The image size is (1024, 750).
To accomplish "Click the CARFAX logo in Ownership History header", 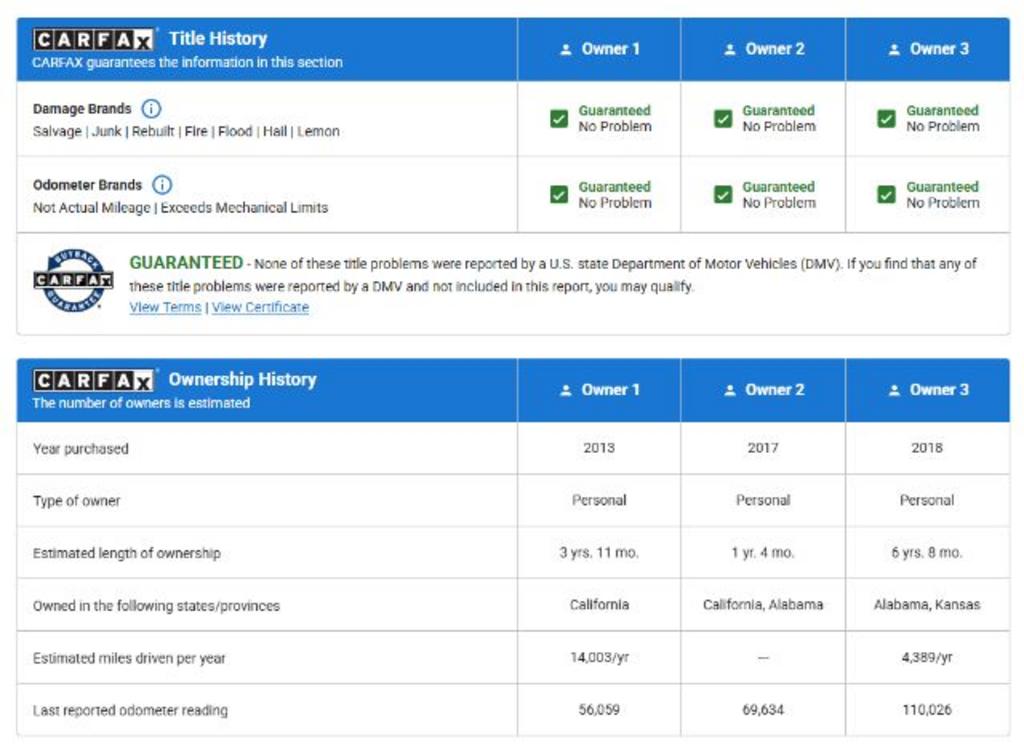I will 93,380.
